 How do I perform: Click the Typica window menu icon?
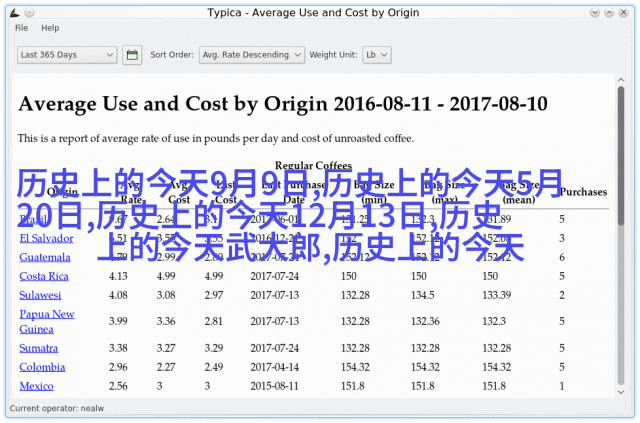click(x=12, y=13)
